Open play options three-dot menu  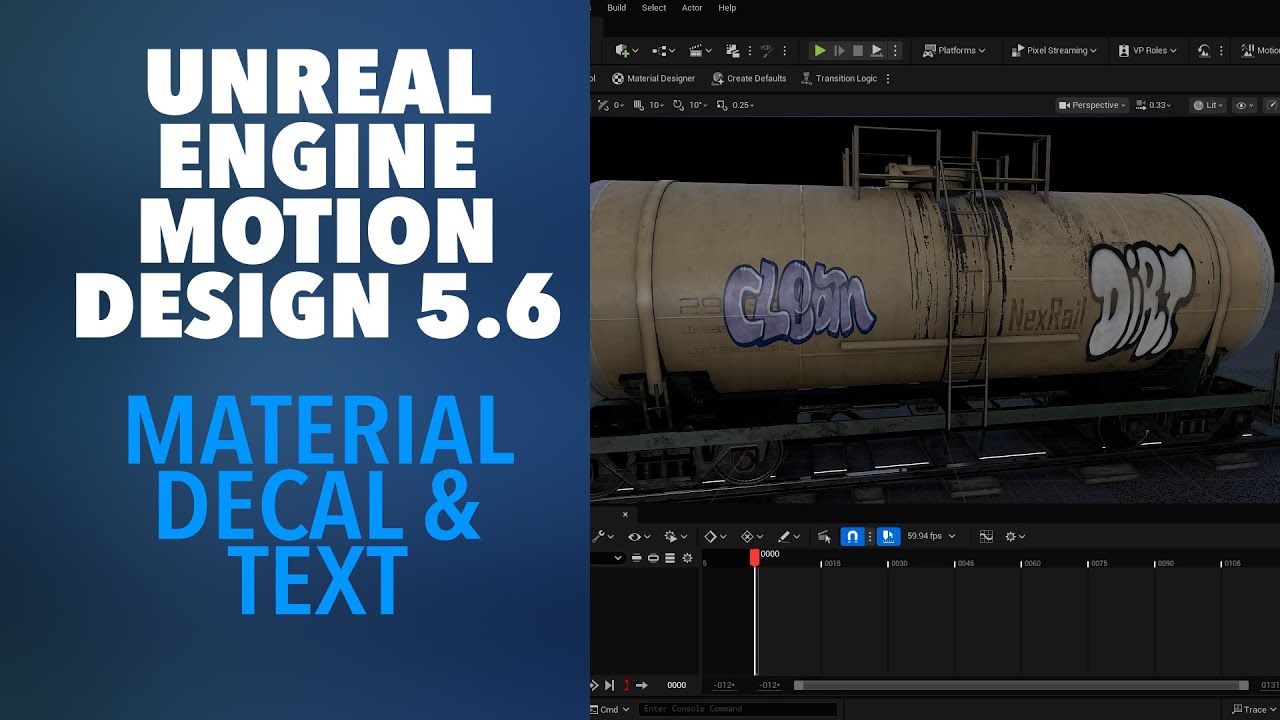click(x=895, y=50)
